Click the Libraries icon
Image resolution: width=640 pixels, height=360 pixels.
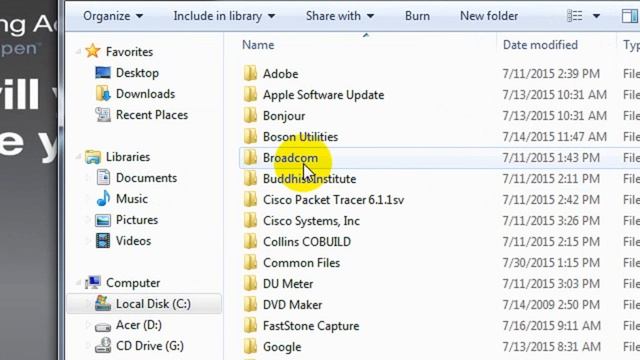[93, 157]
